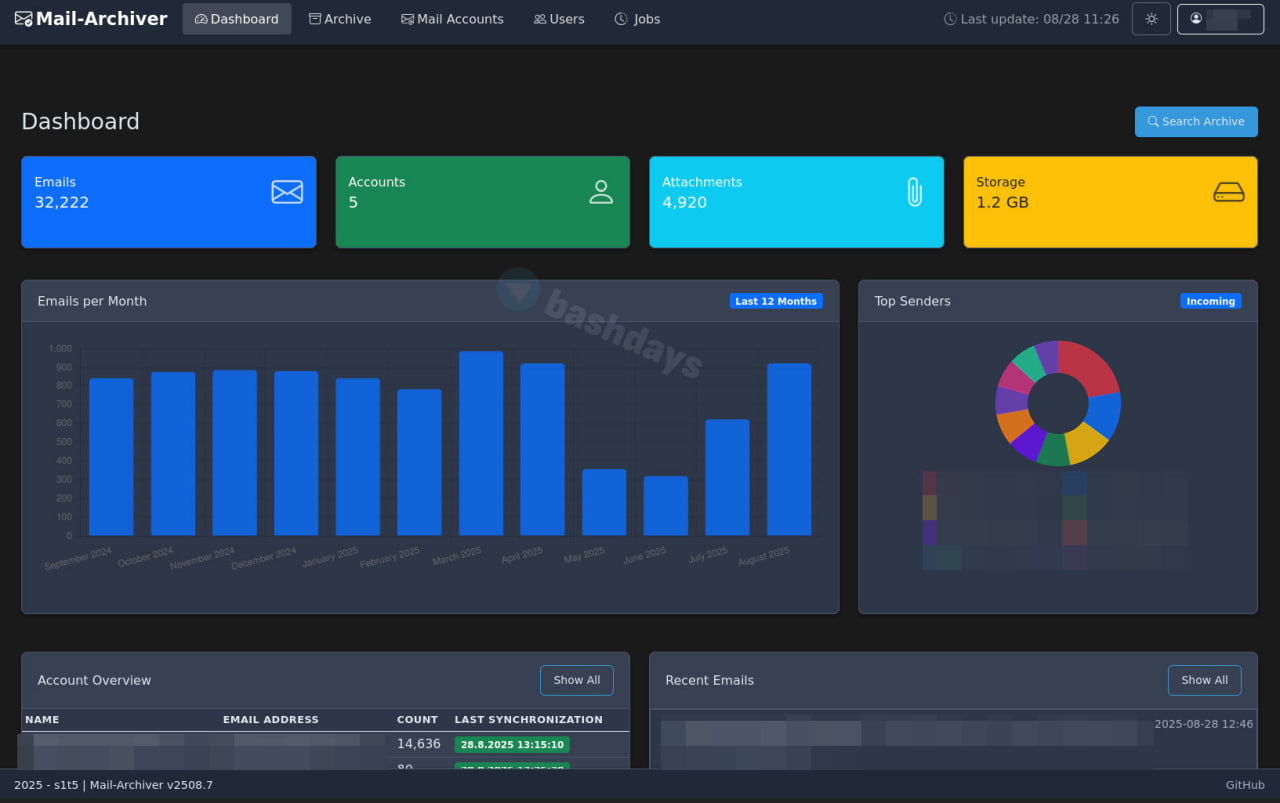The height and width of the screenshot is (803, 1280).
Task: Show all accounts in Account Overview
Action: point(577,680)
